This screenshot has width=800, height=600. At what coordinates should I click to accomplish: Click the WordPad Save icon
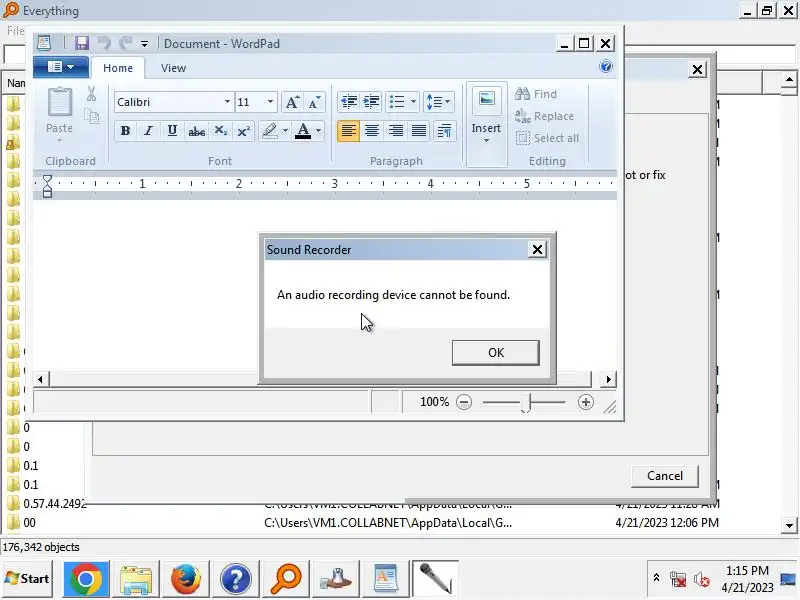[x=82, y=43]
